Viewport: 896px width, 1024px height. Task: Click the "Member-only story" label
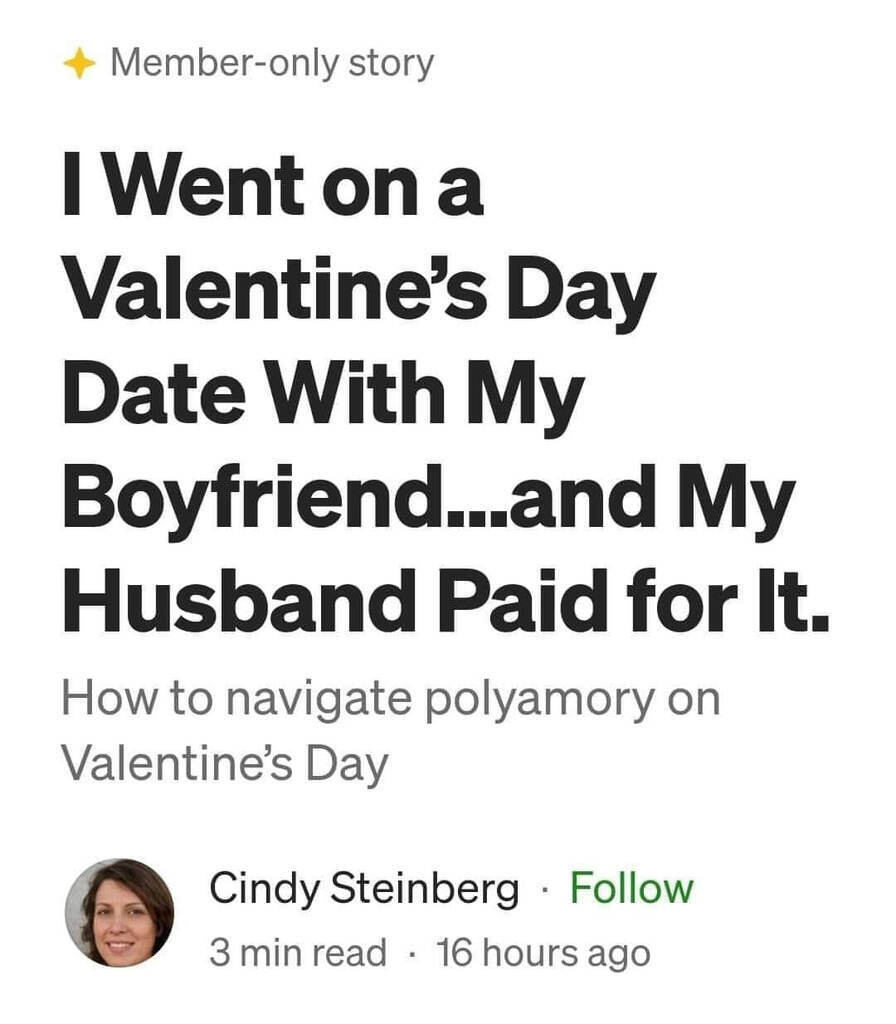coord(272,64)
